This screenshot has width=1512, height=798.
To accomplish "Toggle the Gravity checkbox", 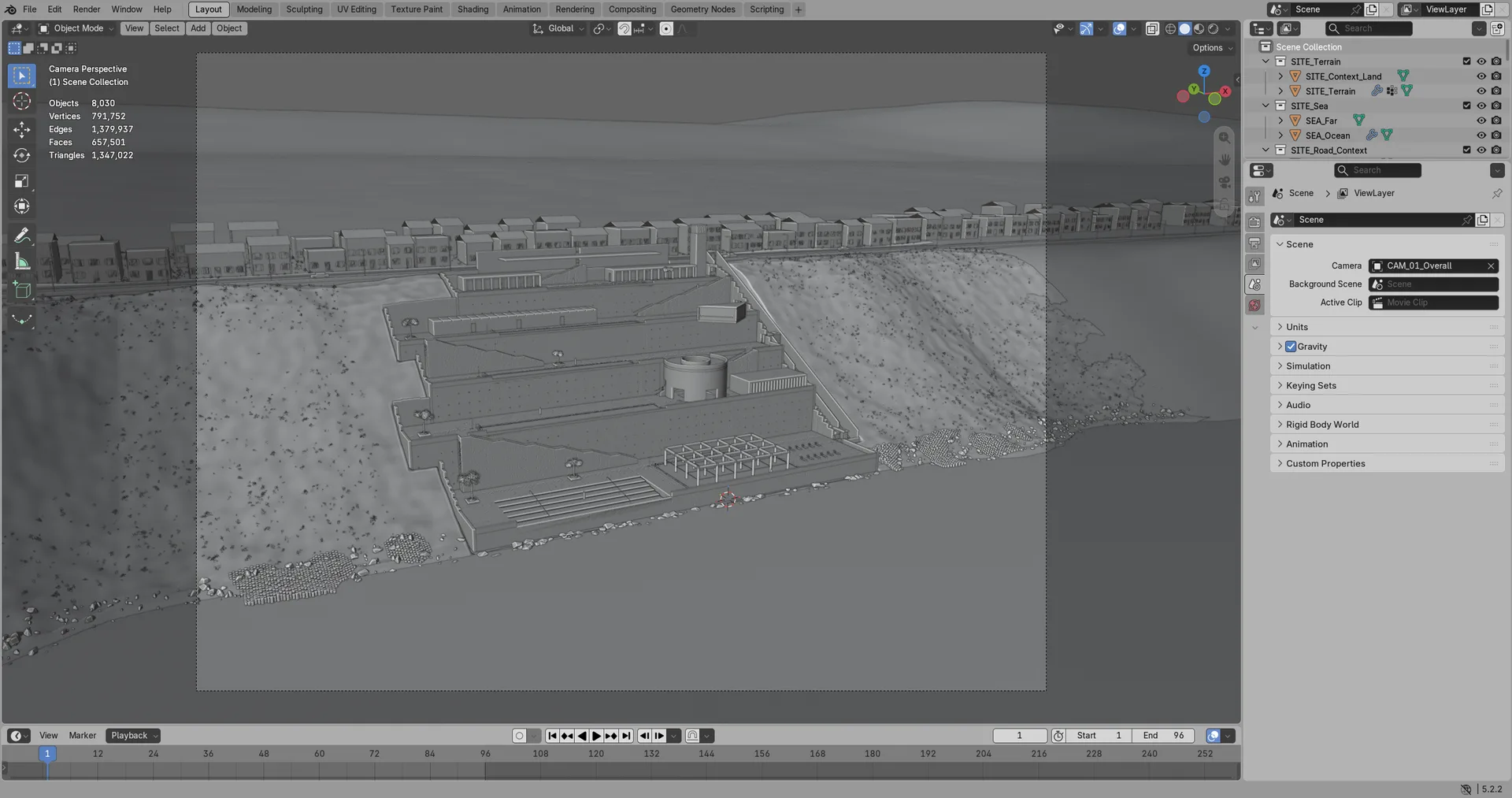I will pos(1291,347).
